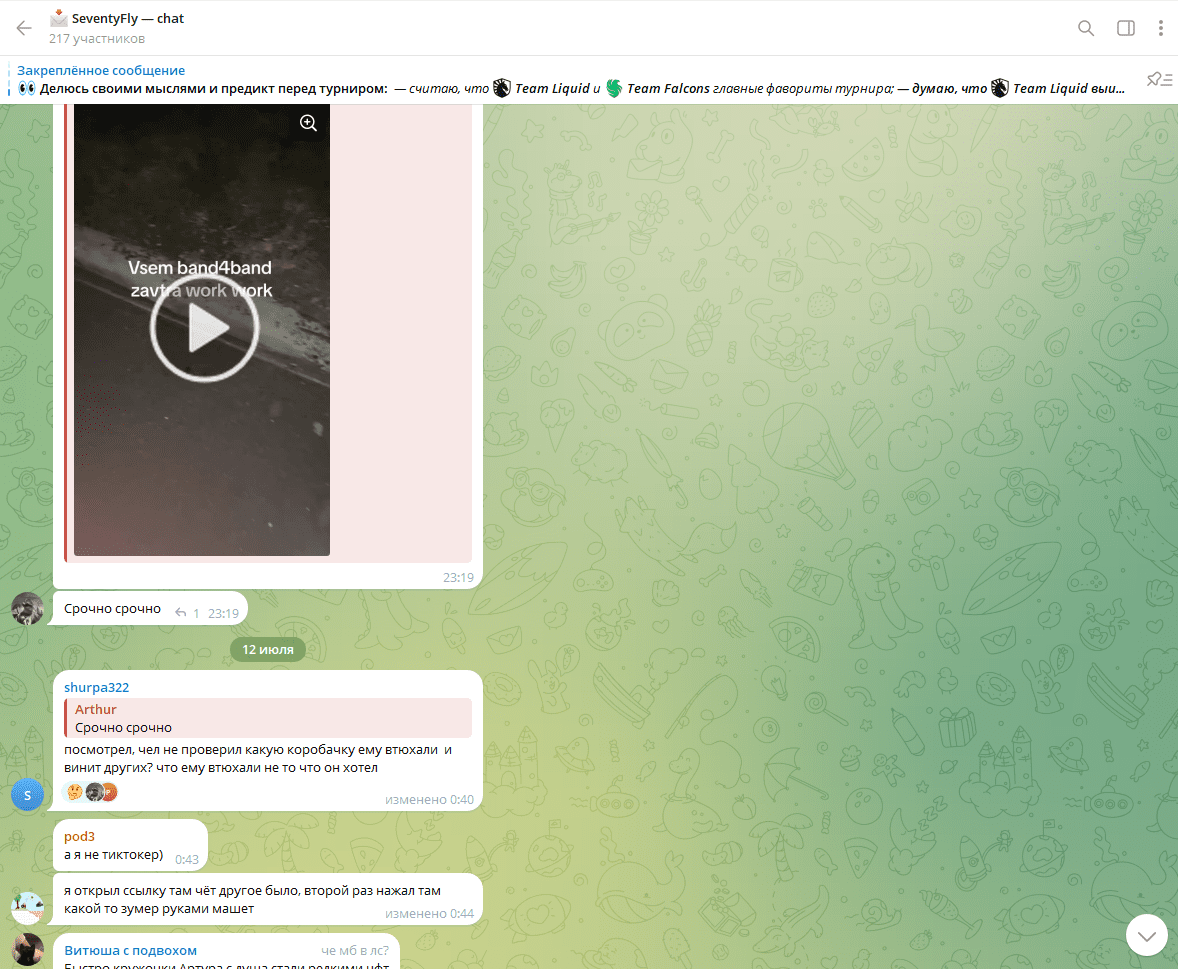Click the '12 июля' date badge
Viewport: 1178px width, 969px height.
[267, 649]
